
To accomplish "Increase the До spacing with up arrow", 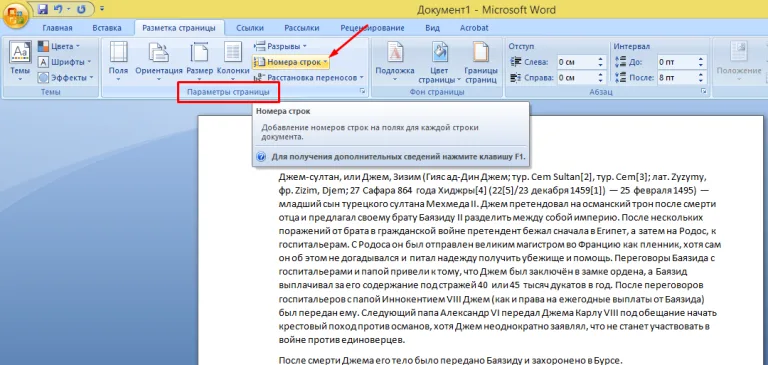I will 701,59.
